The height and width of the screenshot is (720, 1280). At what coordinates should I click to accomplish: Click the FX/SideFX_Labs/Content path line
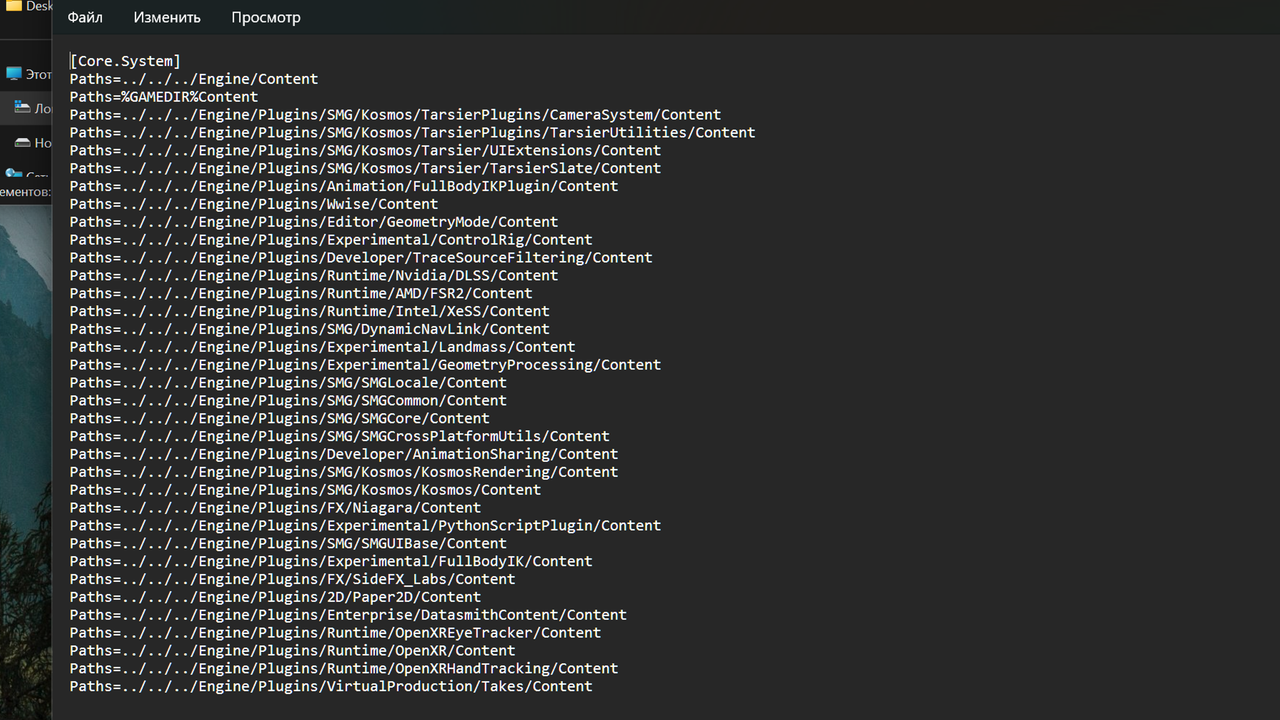click(x=293, y=579)
